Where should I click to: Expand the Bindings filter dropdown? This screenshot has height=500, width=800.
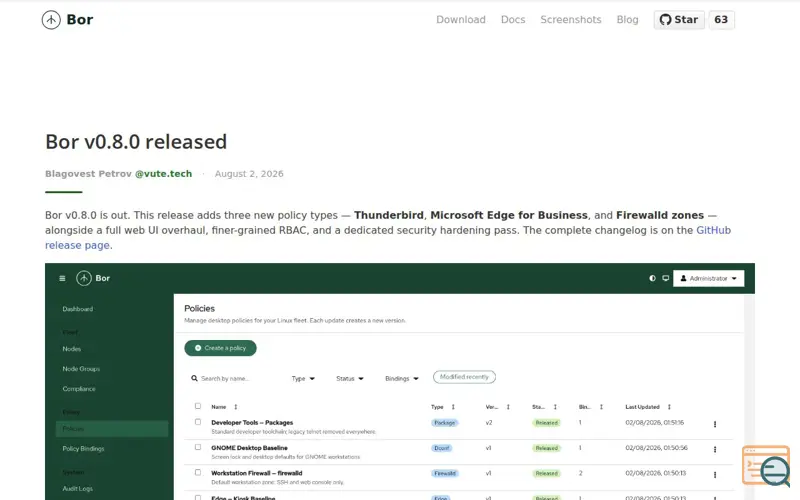[402, 379]
